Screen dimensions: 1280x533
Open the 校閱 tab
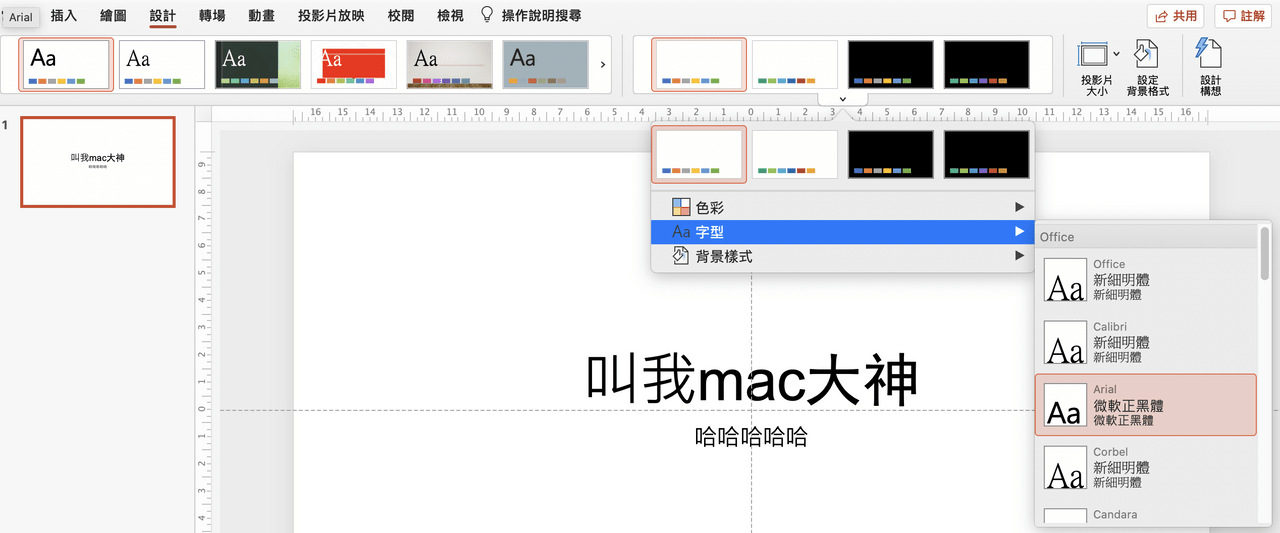tap(401, 16)
